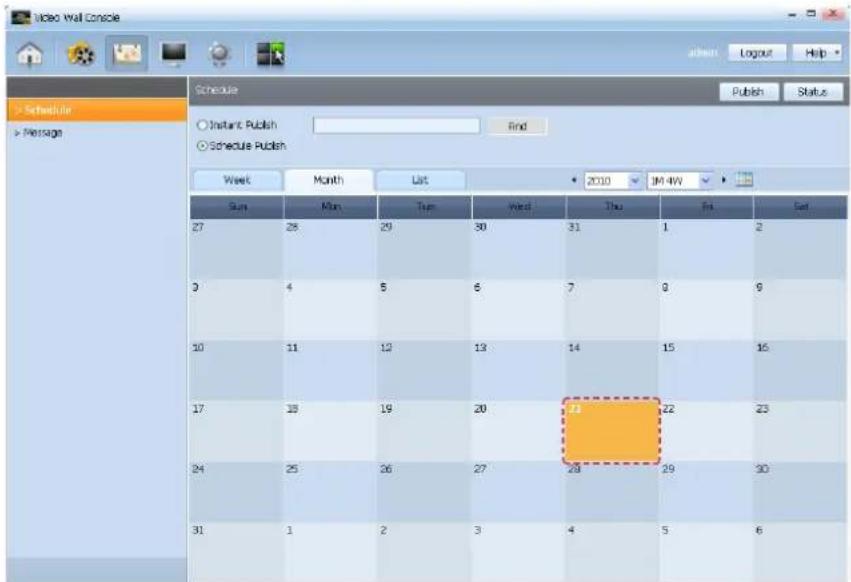Screen dimensions: 851x582
Task: Go to next period arrow
Action: point(723,180)
